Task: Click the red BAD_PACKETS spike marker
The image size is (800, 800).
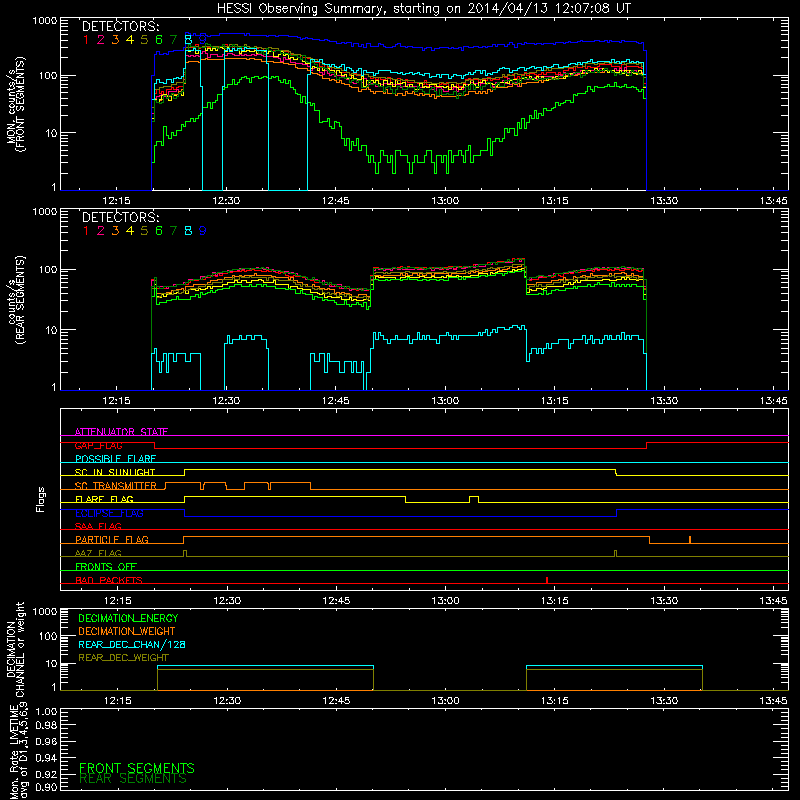Action: coord(547,580)
